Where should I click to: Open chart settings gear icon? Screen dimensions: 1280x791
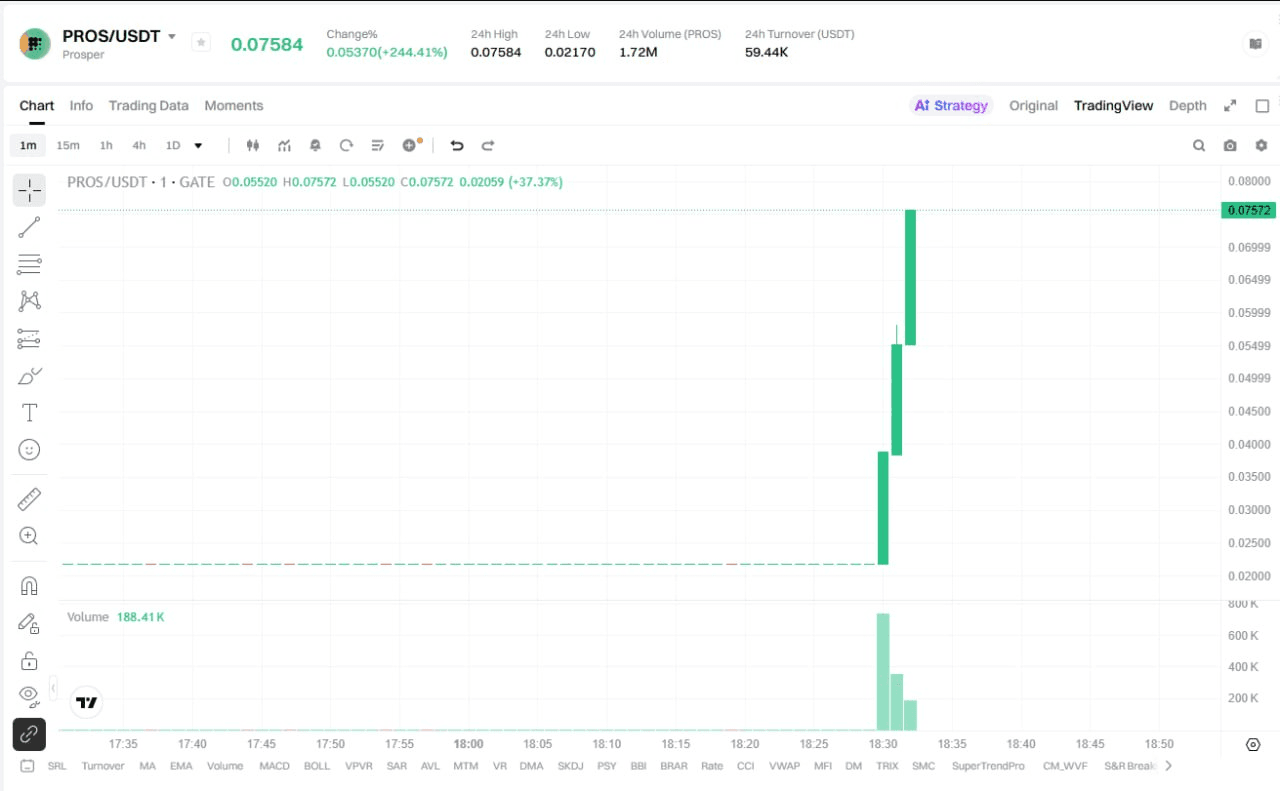point(1261,145)
